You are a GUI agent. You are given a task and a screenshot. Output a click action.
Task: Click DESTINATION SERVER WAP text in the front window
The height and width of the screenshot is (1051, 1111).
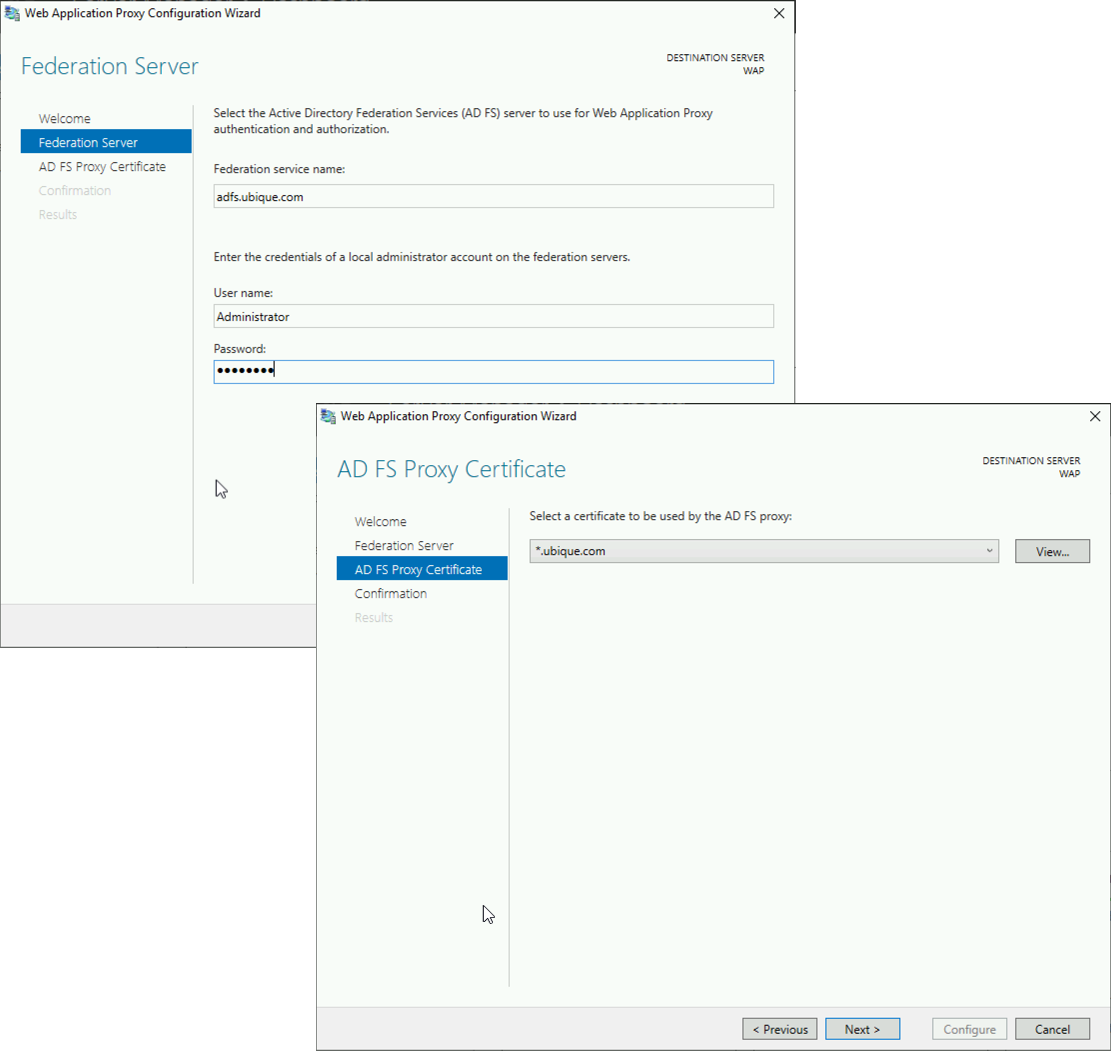pos(1031,467)
